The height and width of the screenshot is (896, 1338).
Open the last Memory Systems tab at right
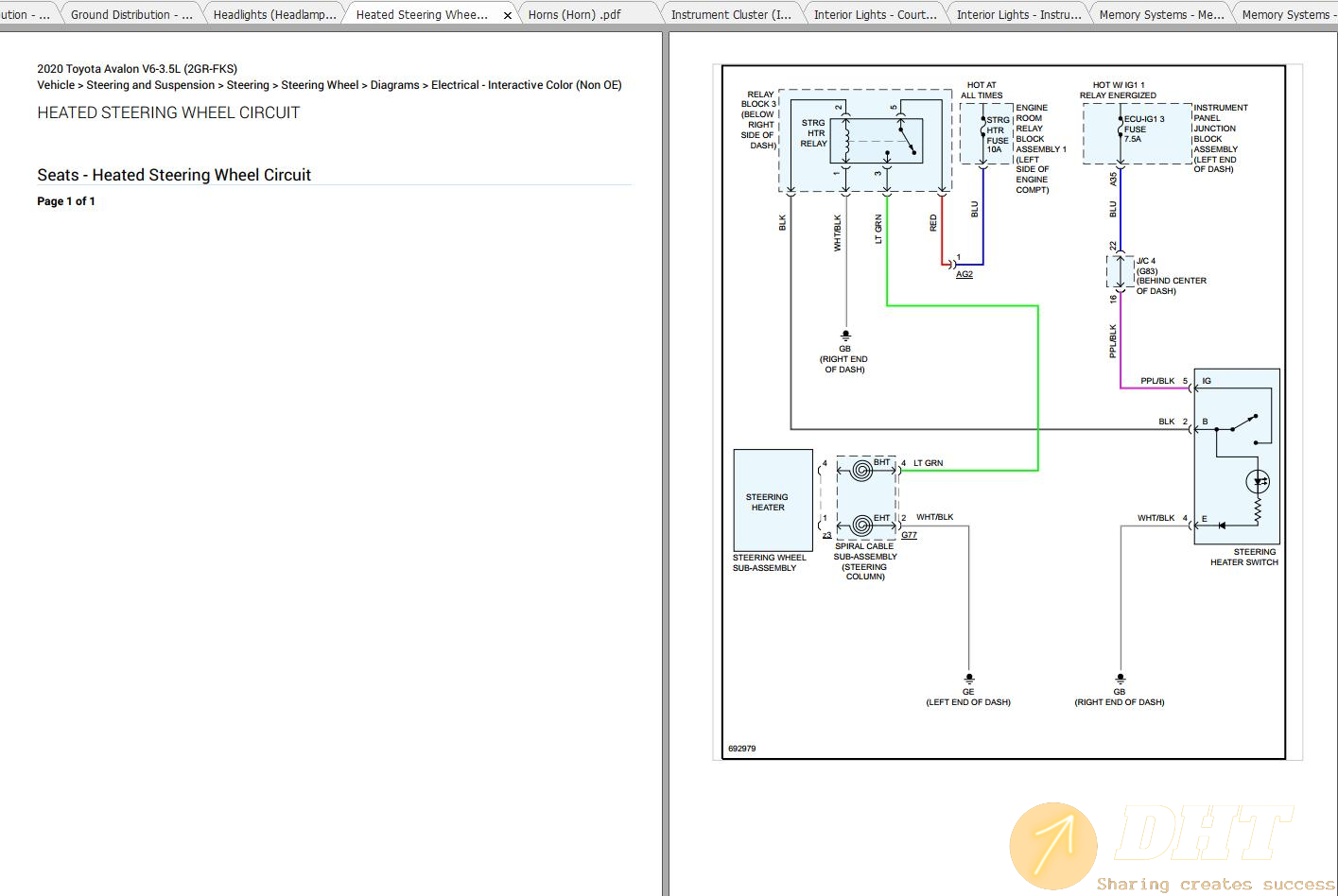click(1288, 14)
